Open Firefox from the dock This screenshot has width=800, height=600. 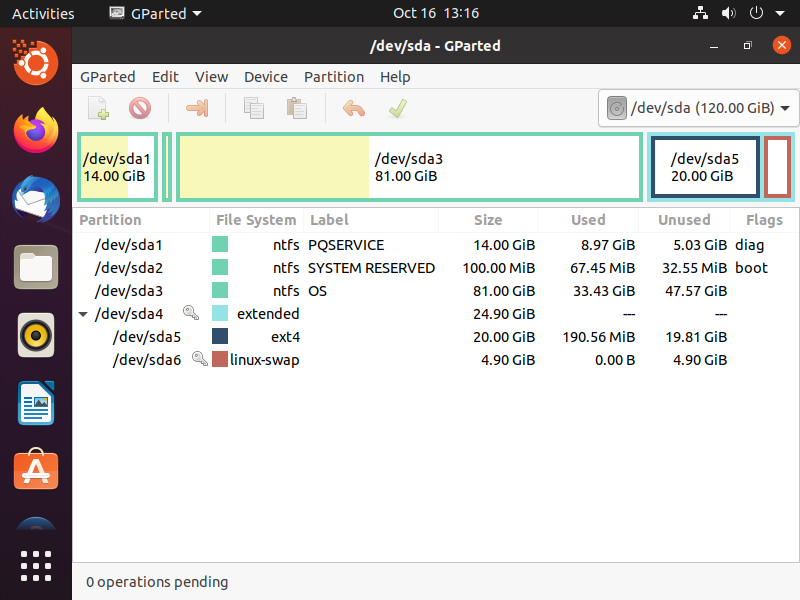(36, 131)
